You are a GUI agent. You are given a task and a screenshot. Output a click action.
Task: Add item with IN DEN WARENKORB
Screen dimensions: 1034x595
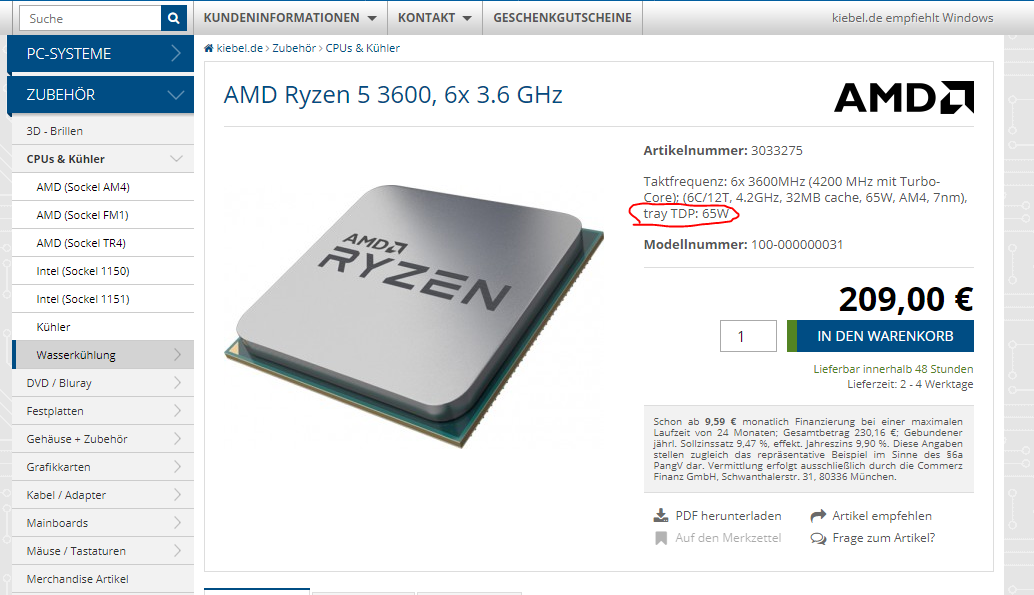(x=880, y=336)
